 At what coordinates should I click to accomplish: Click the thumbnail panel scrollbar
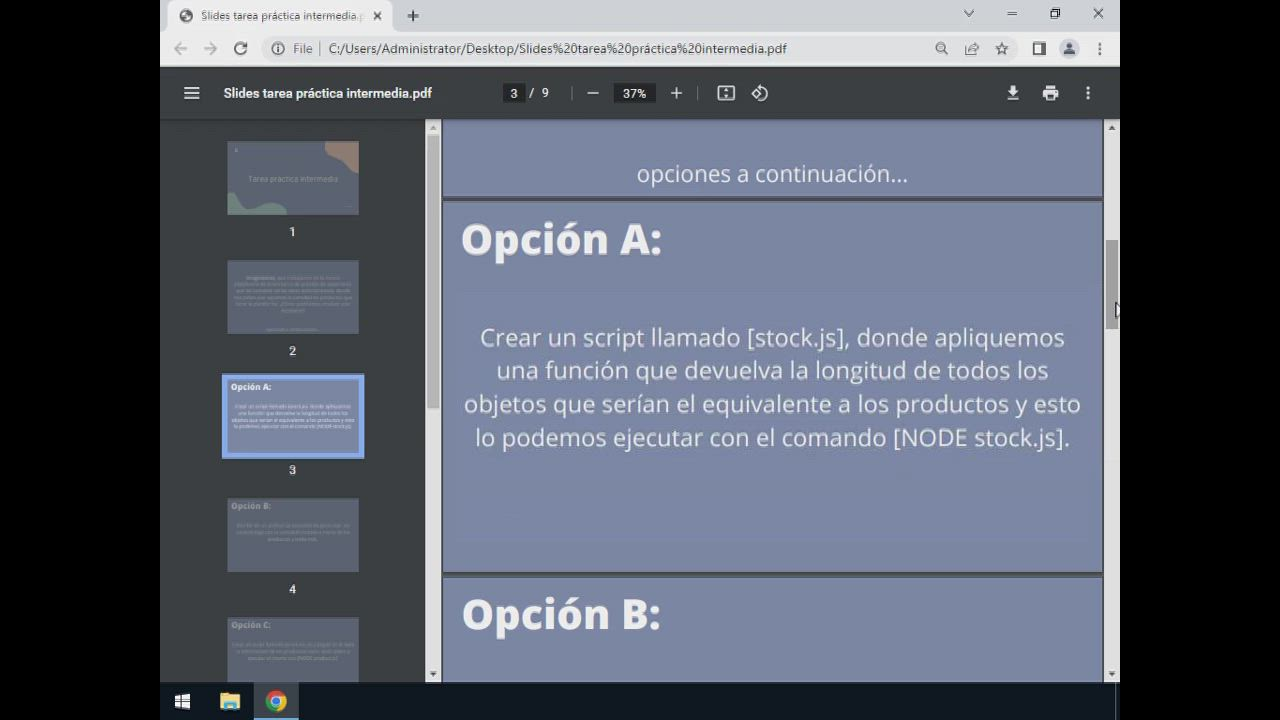tap(433, 270)
